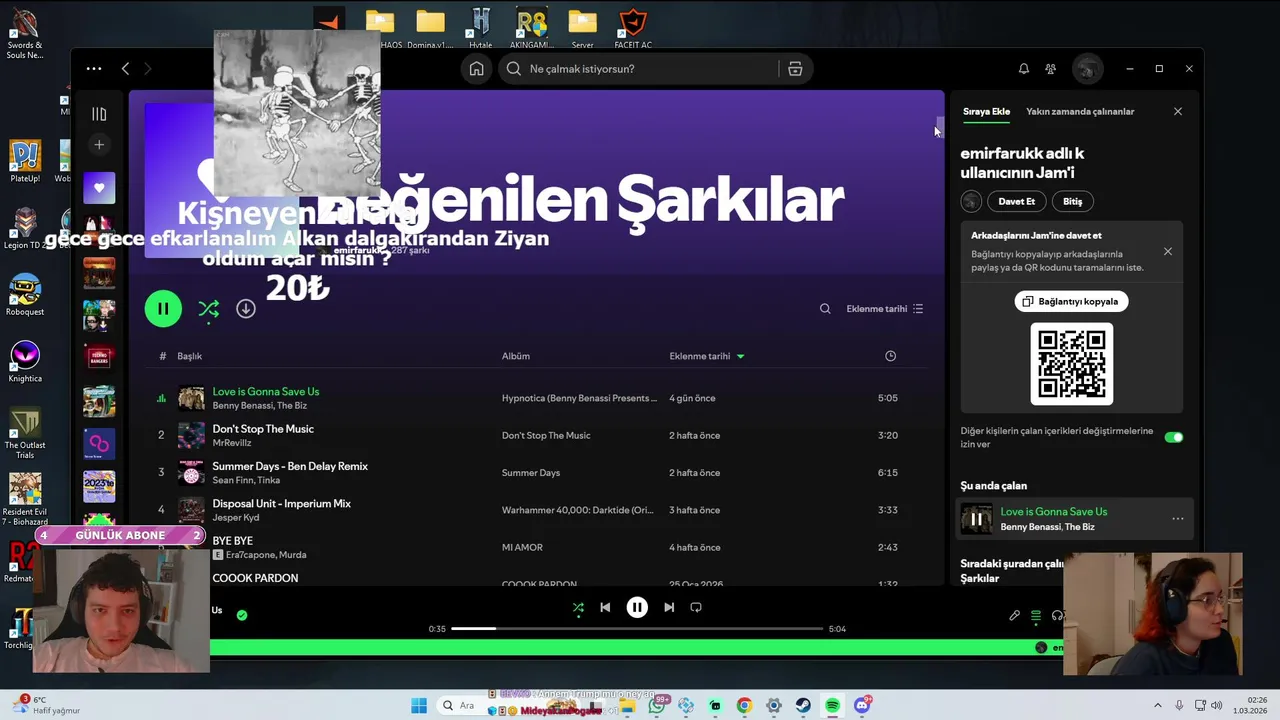Screen dimensions: 1280x720
Task: Pause playlist with the big green button
Action: (163, 309)
